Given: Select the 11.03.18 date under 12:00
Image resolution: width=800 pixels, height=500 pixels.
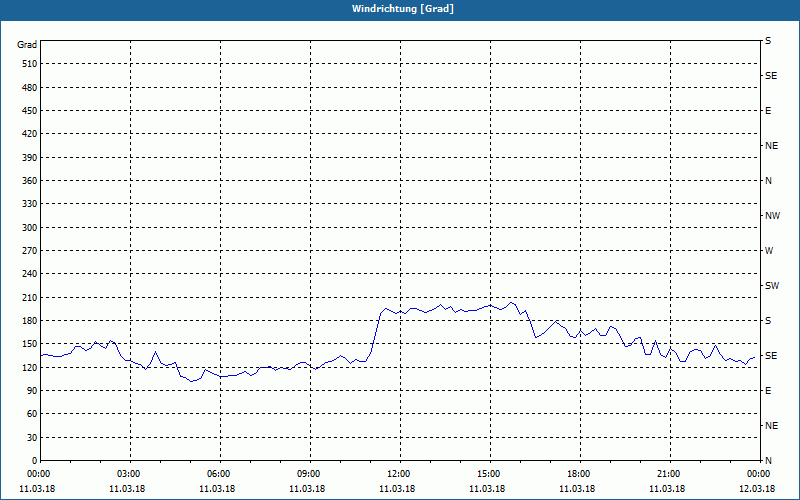Looking at the screenshot, I should (x=397, y=489).
